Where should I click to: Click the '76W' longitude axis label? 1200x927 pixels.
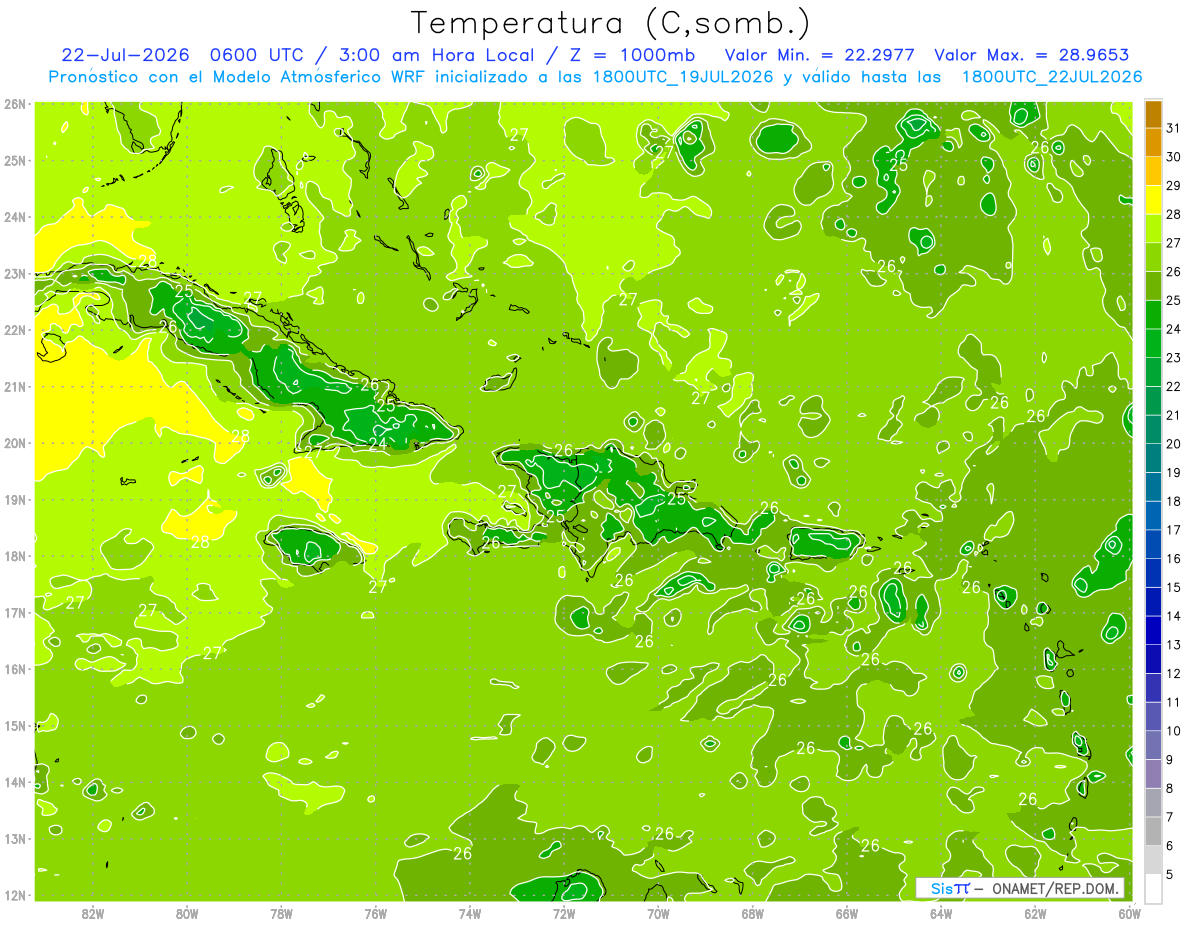(375, 912)
